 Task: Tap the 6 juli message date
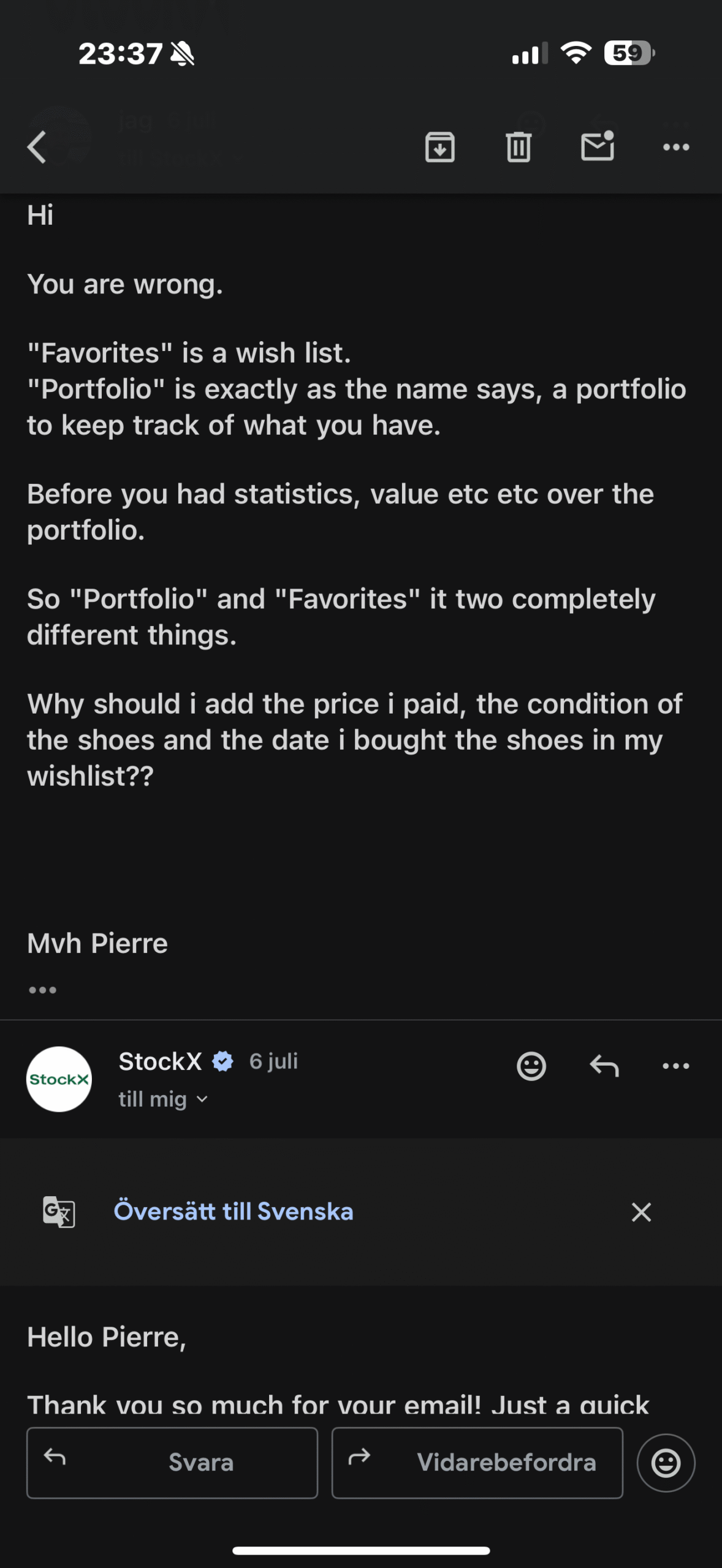coord(273,1061)
